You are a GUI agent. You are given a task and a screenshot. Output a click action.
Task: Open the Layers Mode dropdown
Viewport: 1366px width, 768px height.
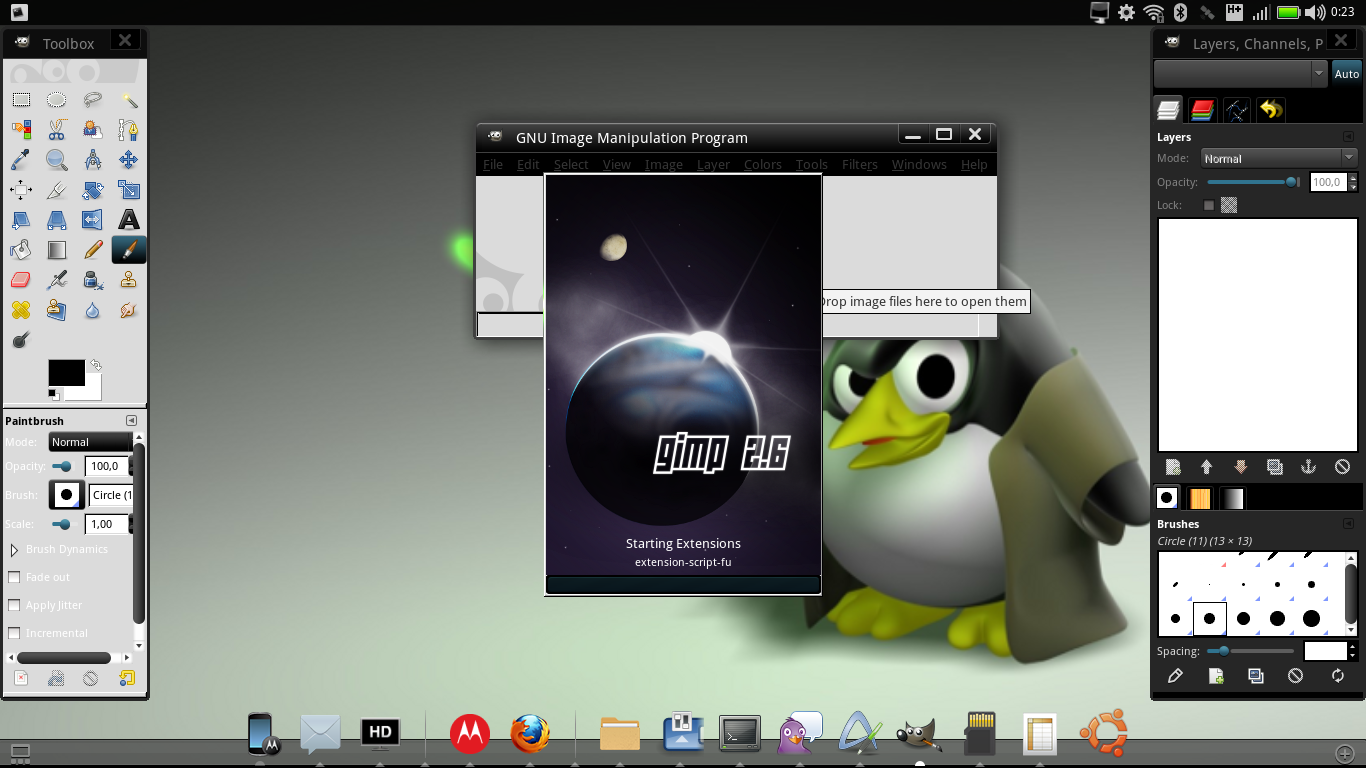pyautogui.click(x=1277, y=158)
